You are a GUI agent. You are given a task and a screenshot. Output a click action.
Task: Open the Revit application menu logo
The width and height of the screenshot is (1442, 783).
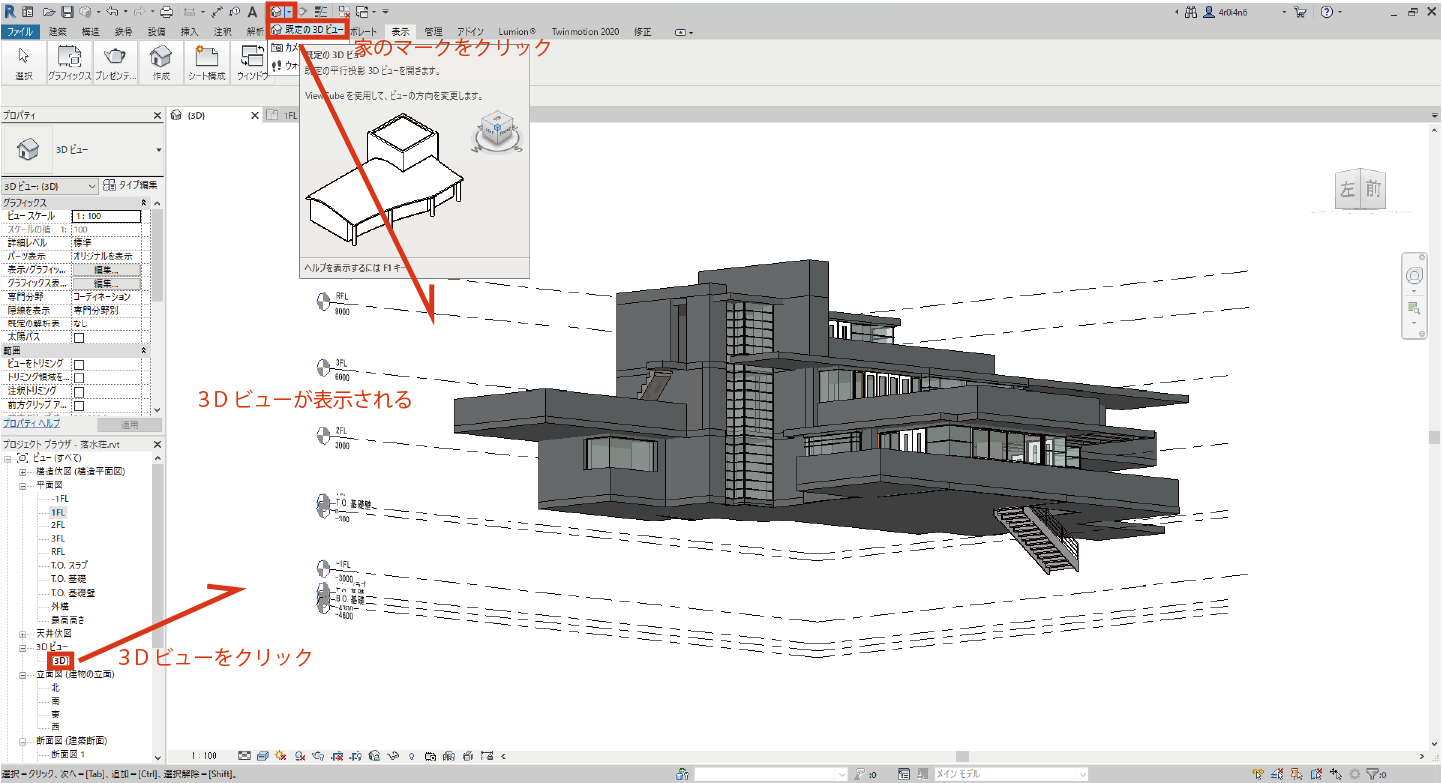tap(9, 12)
